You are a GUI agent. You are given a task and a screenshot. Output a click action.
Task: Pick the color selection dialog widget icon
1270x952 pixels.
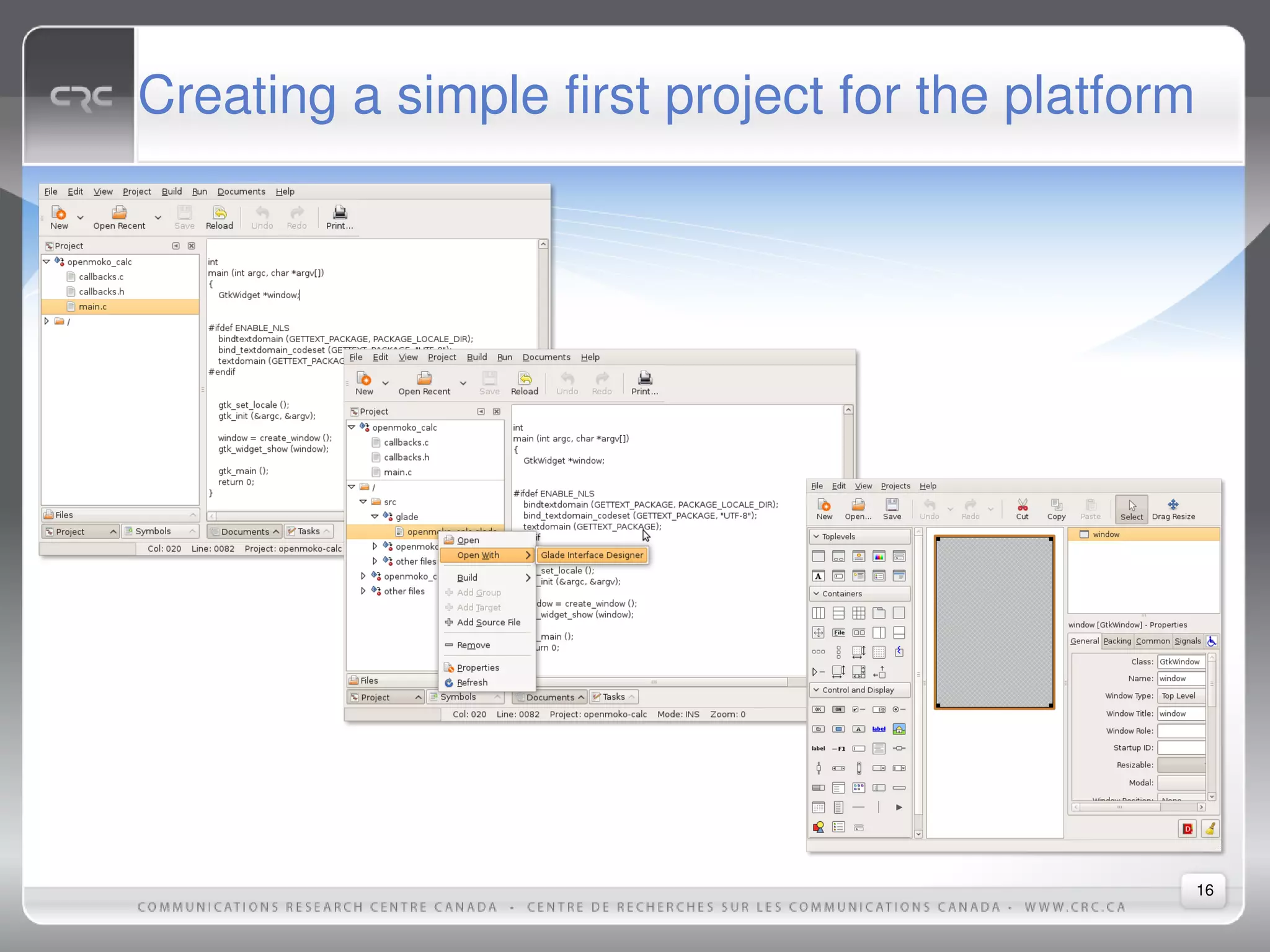pos(879,556)
